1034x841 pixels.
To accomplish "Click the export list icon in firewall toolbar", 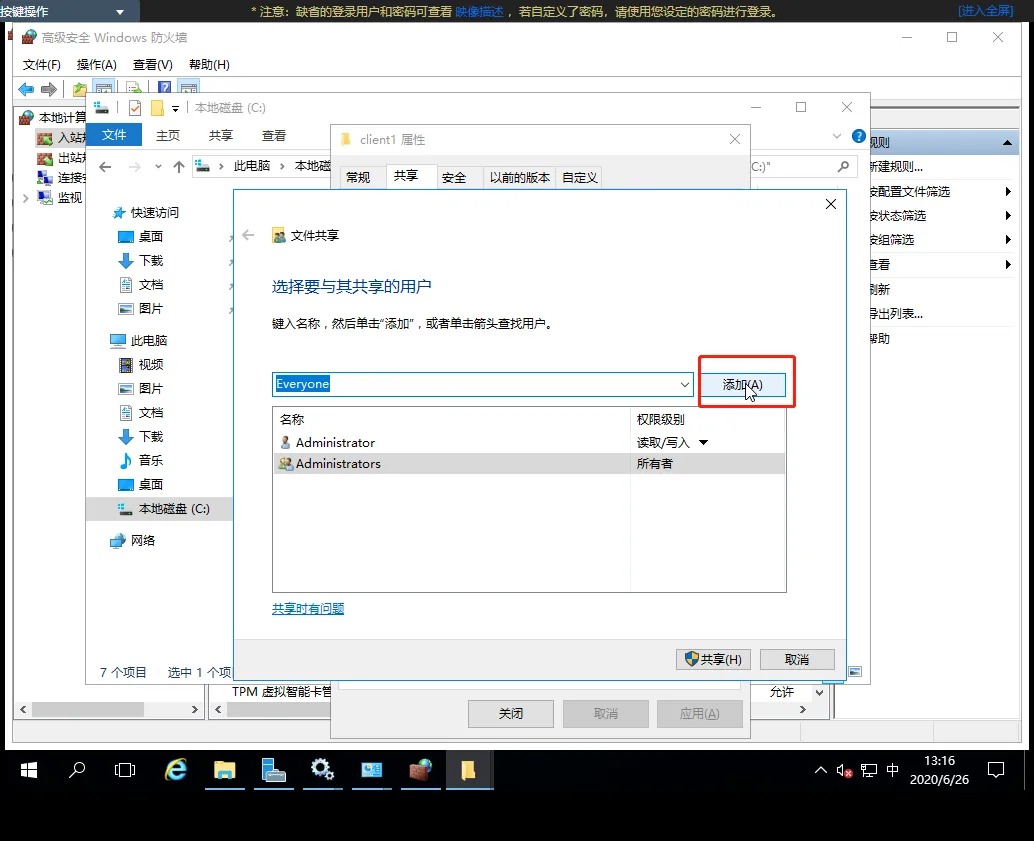I will [133, 88].
